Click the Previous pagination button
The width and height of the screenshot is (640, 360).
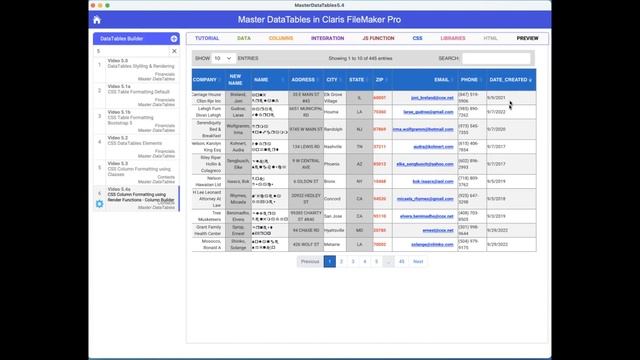(310, 262)
